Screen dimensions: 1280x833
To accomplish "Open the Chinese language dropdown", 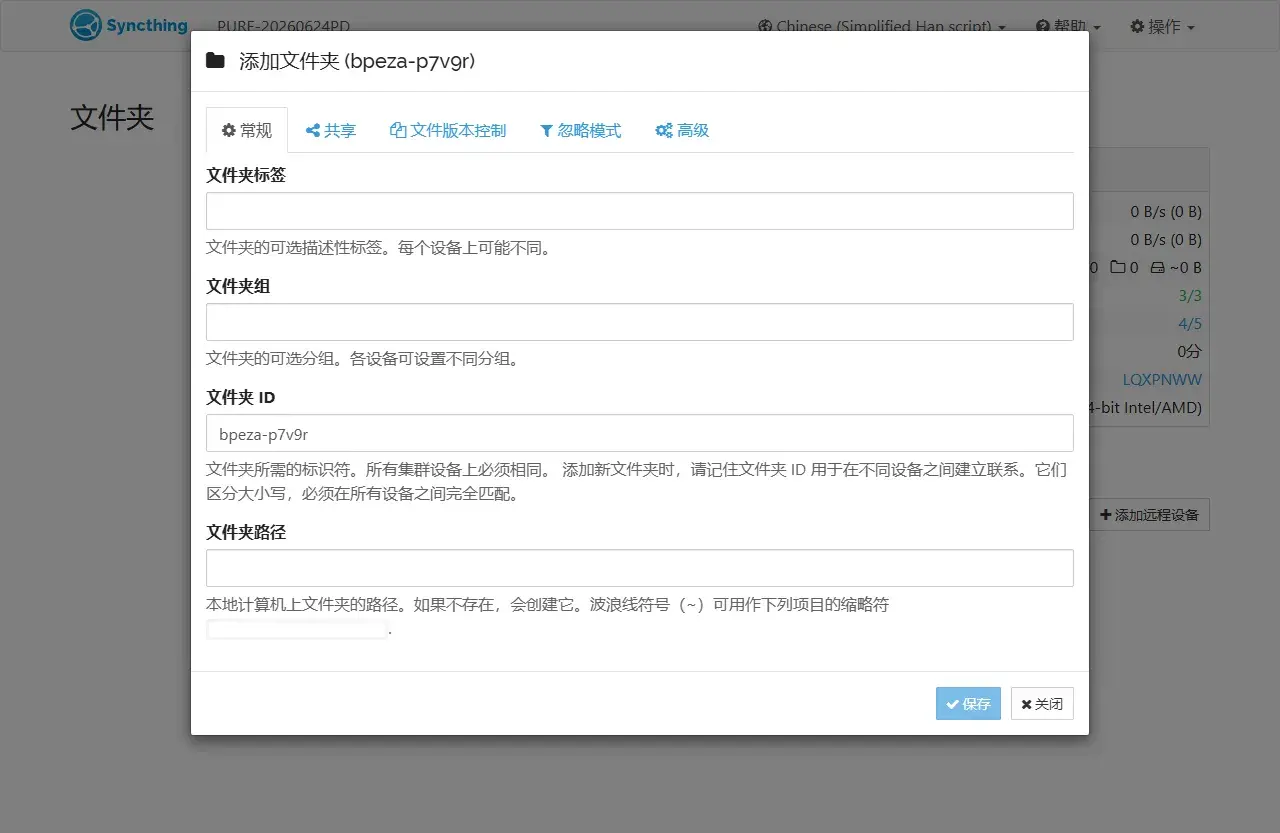I will pyautogui.click(x=881, y=27).
